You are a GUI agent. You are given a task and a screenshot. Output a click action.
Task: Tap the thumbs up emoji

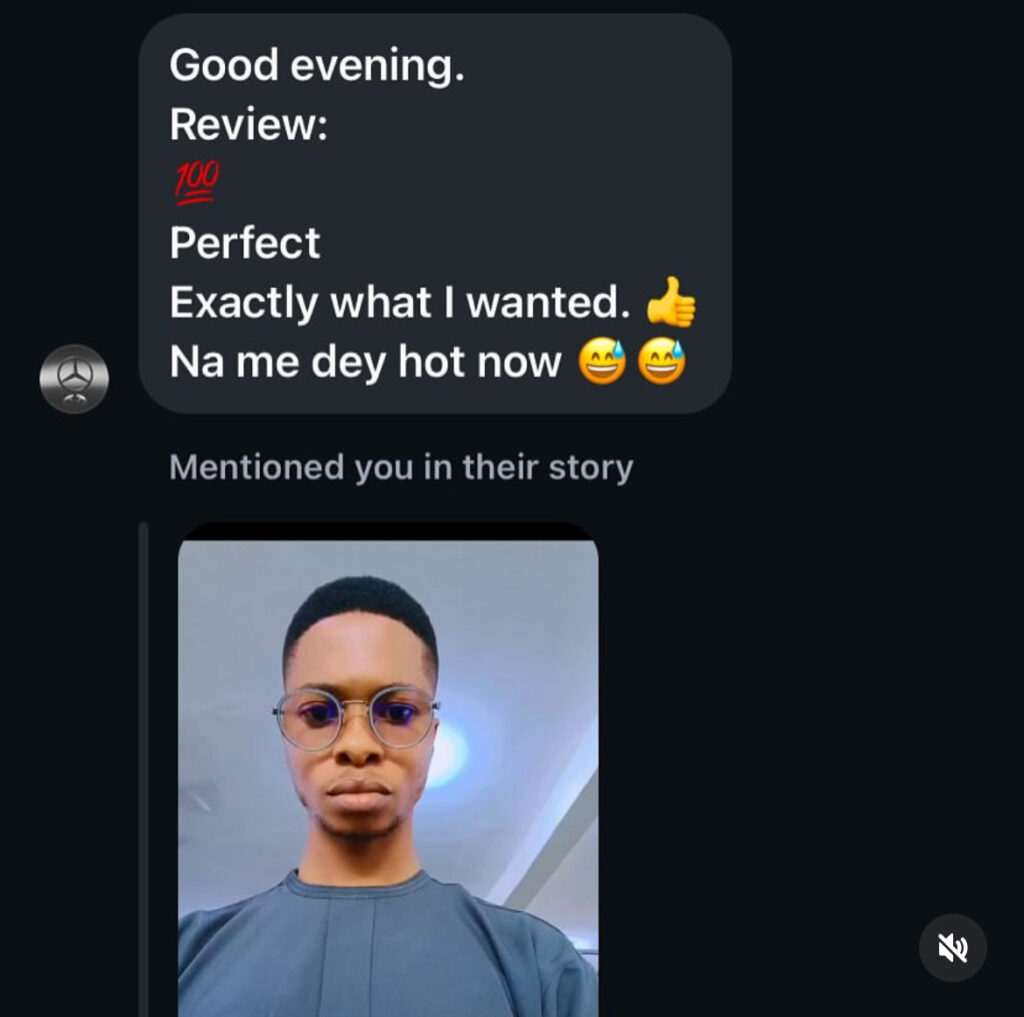pyautogui.click(x=671, y=302)
